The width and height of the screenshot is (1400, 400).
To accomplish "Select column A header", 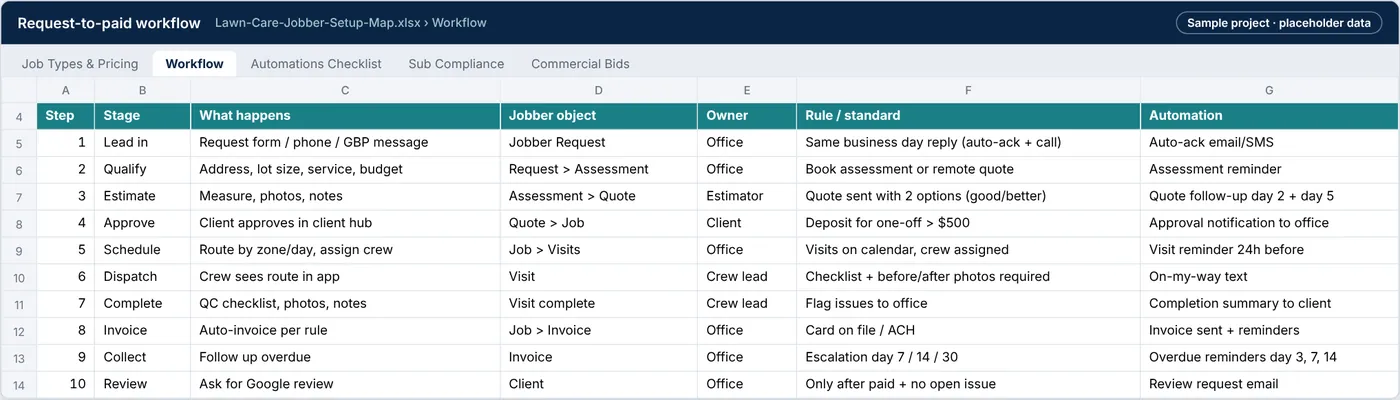I will [66, 90].
